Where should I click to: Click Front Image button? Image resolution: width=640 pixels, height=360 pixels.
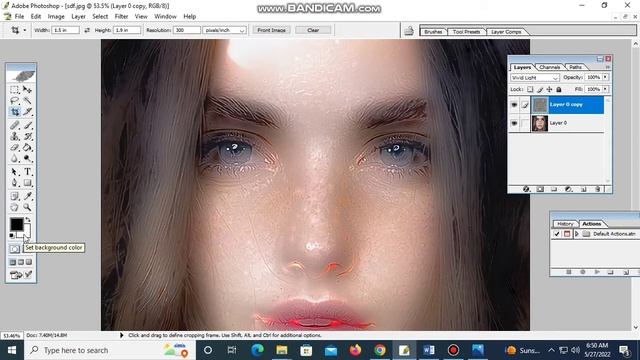click(271, 30)
